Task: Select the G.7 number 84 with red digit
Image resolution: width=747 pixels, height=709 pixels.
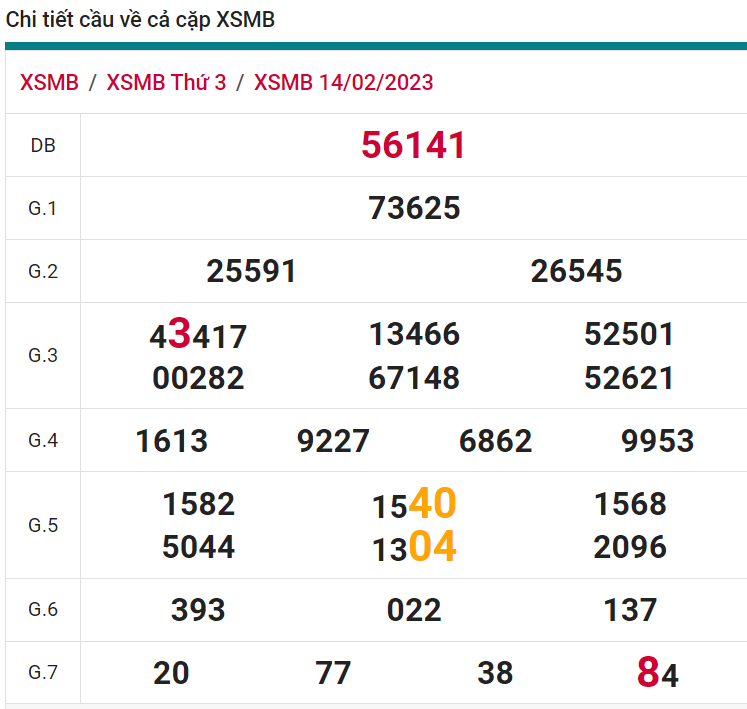Action: pos(657,673)
